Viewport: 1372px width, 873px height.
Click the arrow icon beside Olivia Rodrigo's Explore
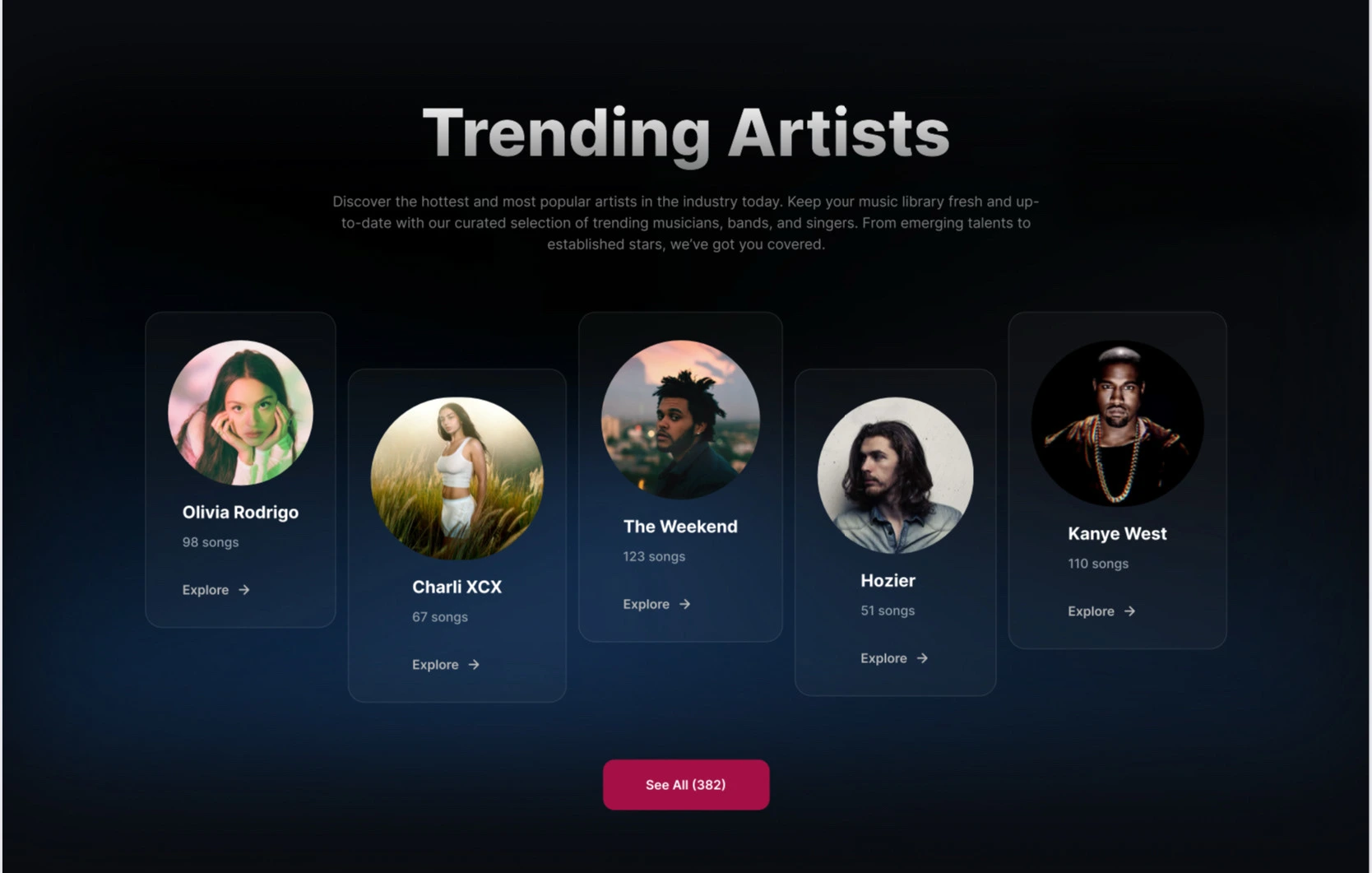[244, 590]
